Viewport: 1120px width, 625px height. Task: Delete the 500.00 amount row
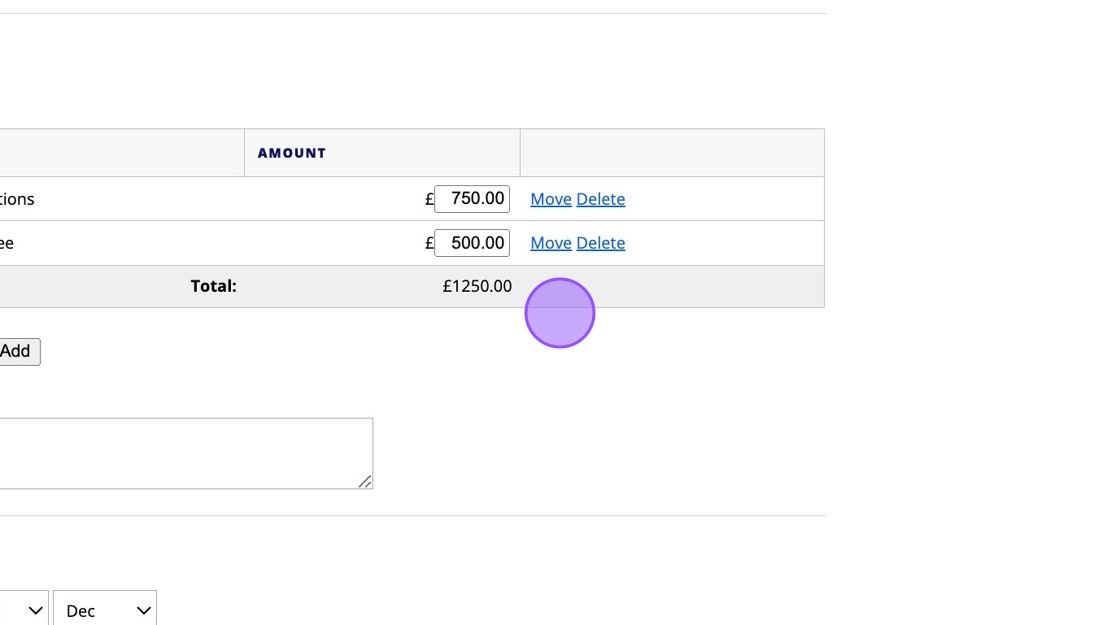[x=600, y=243]
